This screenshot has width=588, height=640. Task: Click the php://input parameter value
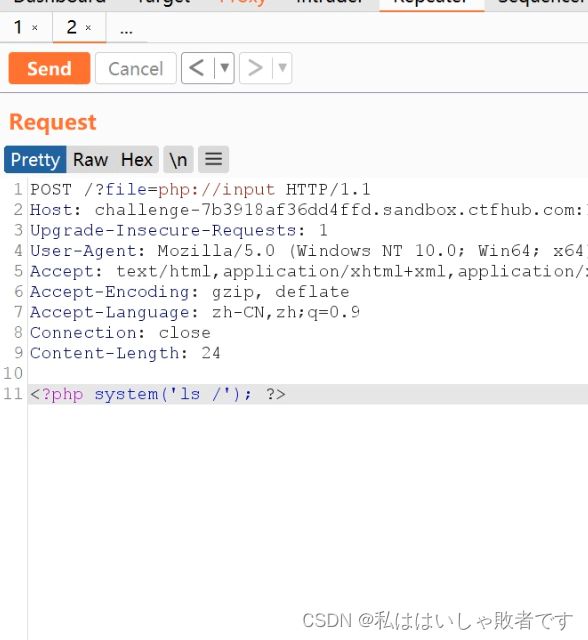pos(216,190)
